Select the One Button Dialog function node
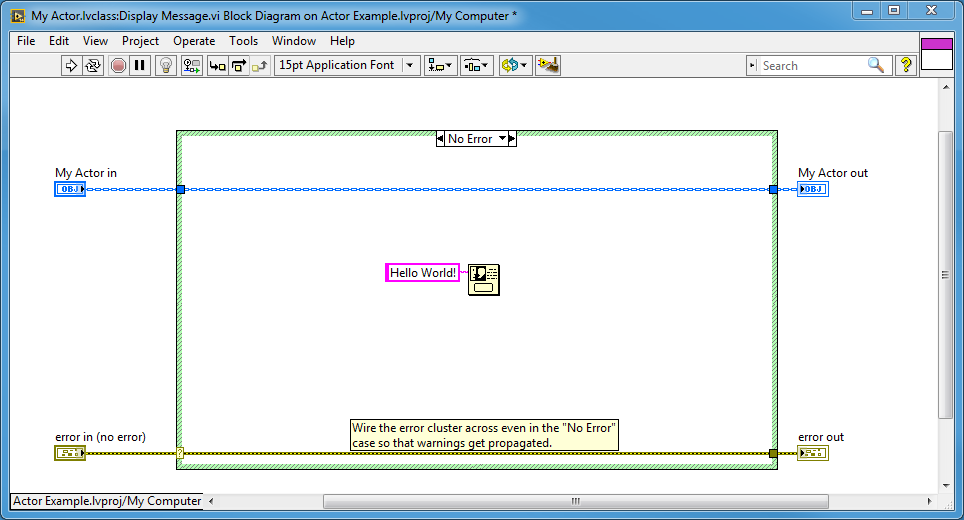Viewport: 964px width, 520px height. [484, 280]
